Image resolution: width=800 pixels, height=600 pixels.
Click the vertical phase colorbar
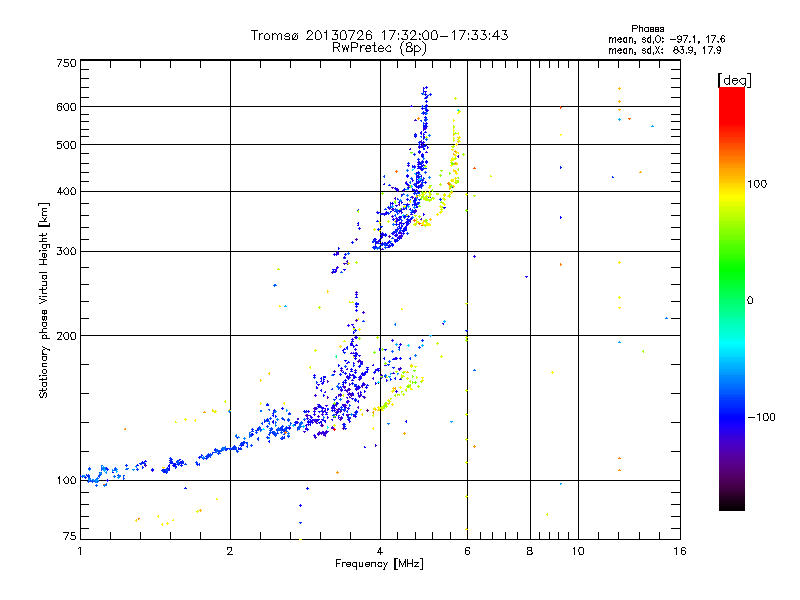(x=732, y=298)
